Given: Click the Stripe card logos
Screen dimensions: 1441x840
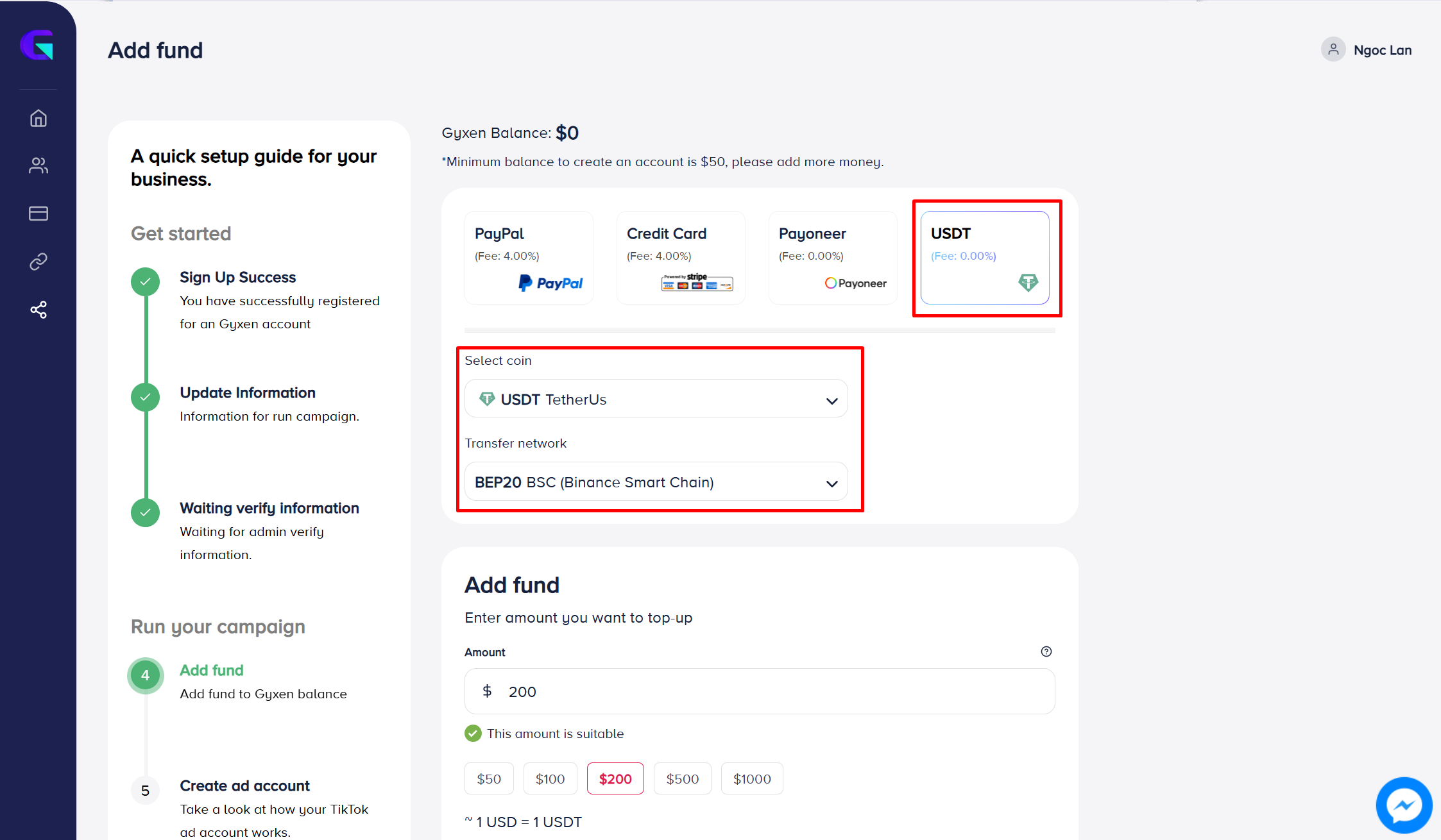Looking at the screenshot, I should [697, 282].
